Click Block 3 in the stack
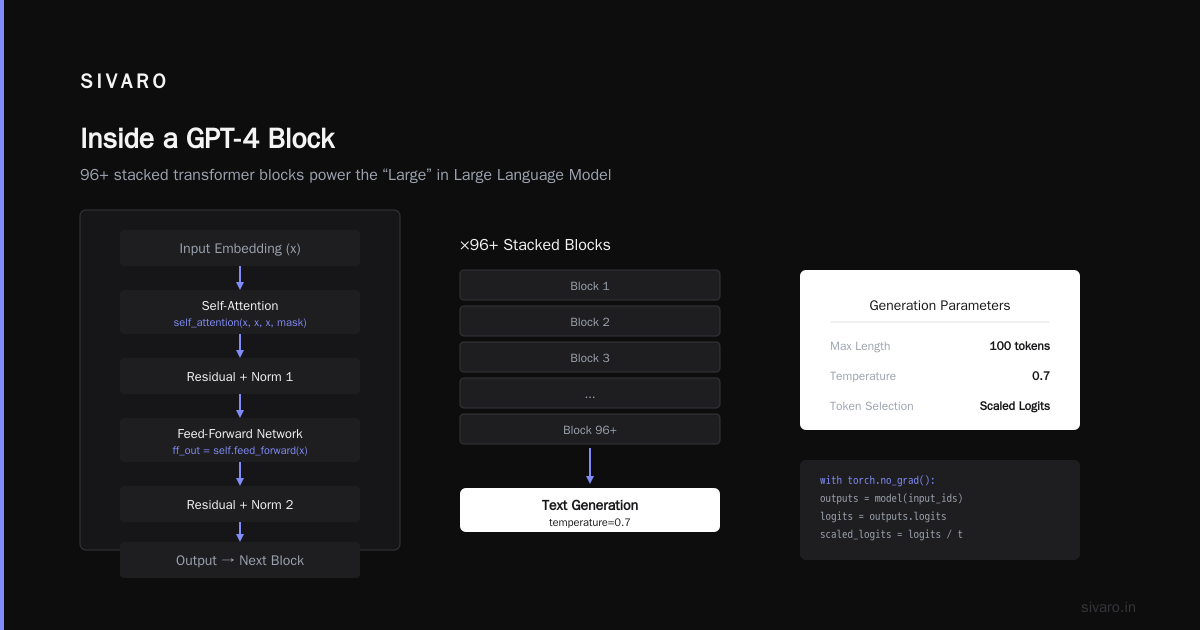This screenshot has width=1200, height=630. point(590,358)
